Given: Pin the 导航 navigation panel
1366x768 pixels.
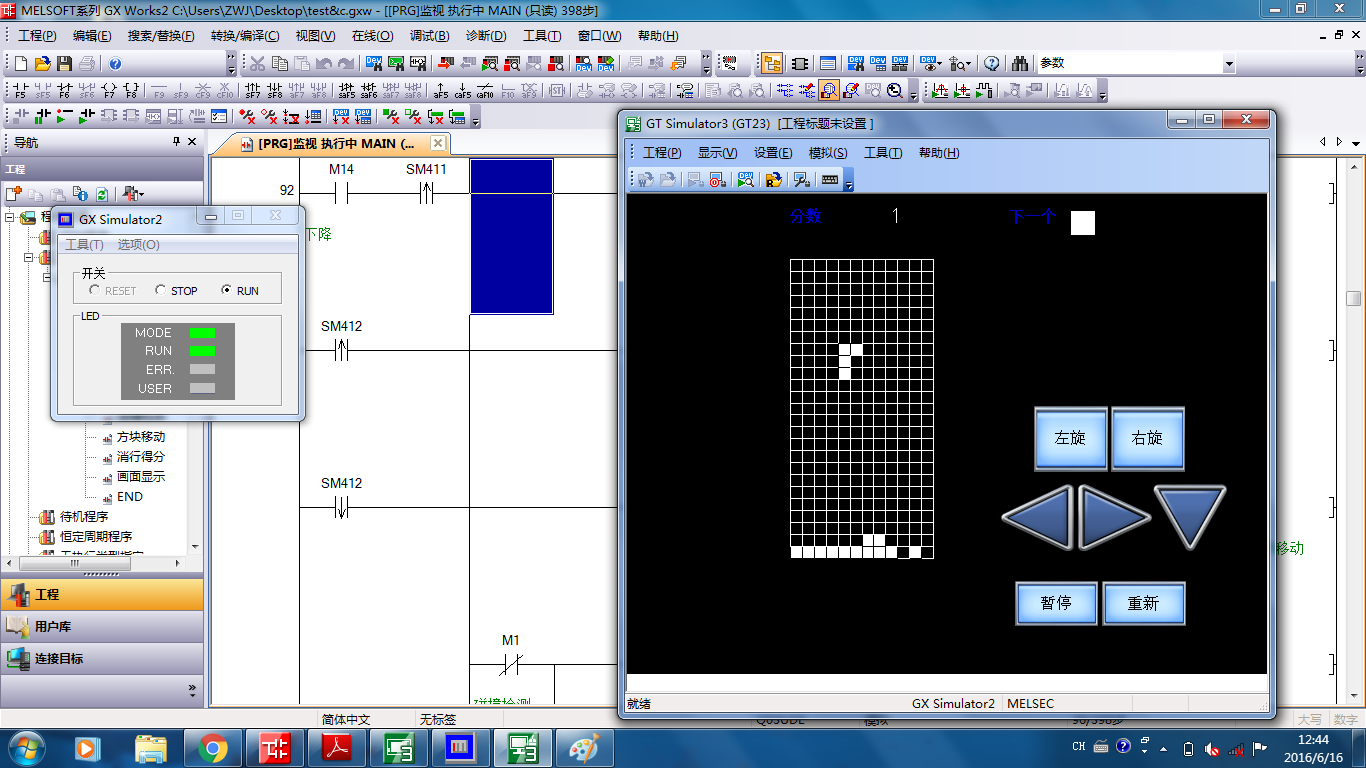Looking at the screenshot, I should point(177,142).
